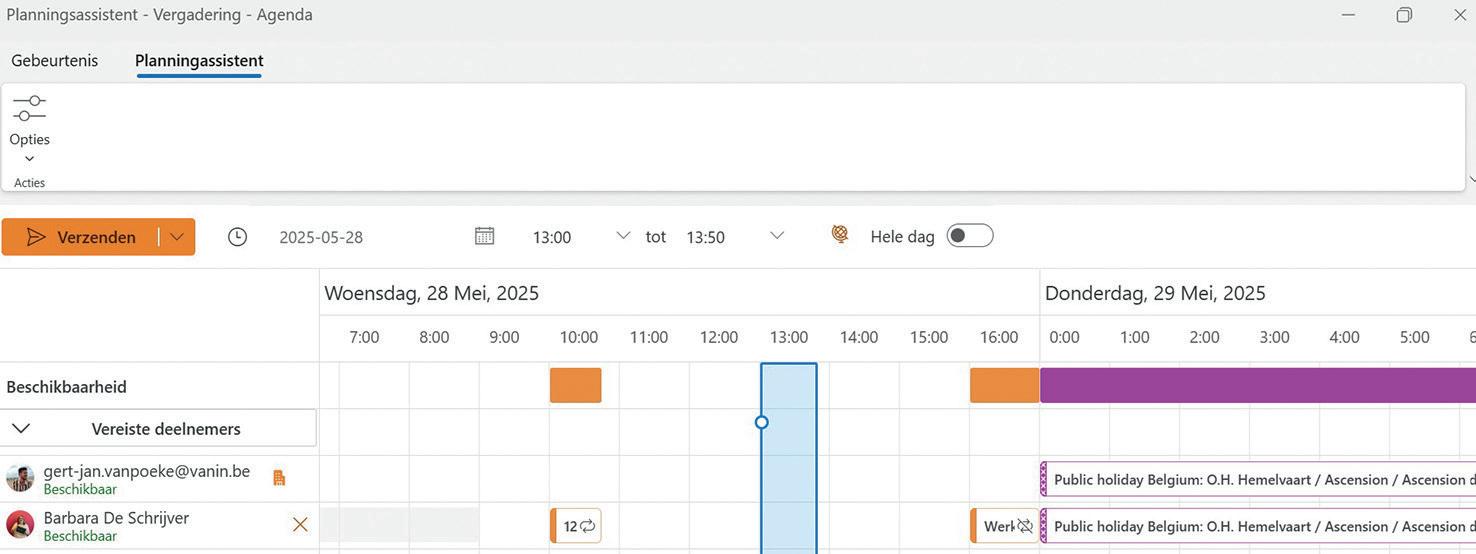Viewport: 1476px width, 554px height.
Task: Click the time zone globe icon
Action: [x=840, y=235]
